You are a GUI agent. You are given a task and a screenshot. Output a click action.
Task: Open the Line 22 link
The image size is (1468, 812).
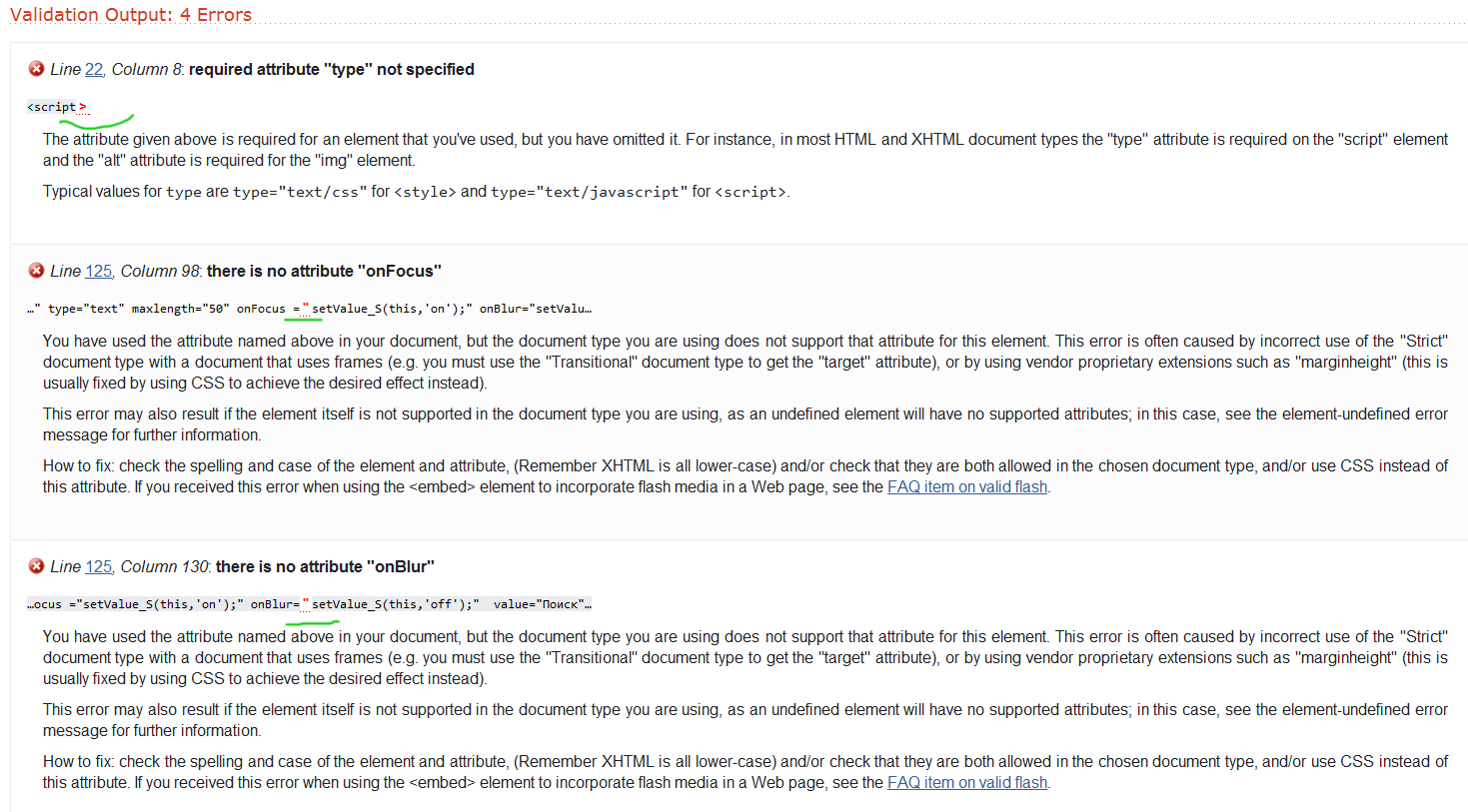pos(94,69)
